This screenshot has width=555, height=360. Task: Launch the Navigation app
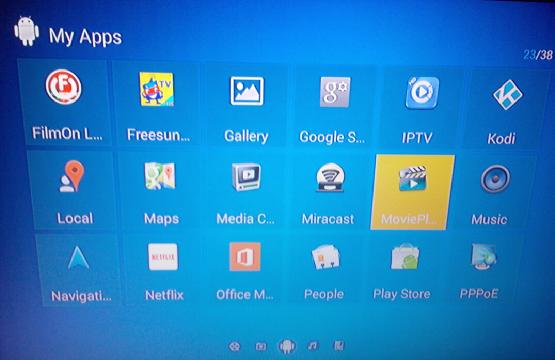point(79,270)
